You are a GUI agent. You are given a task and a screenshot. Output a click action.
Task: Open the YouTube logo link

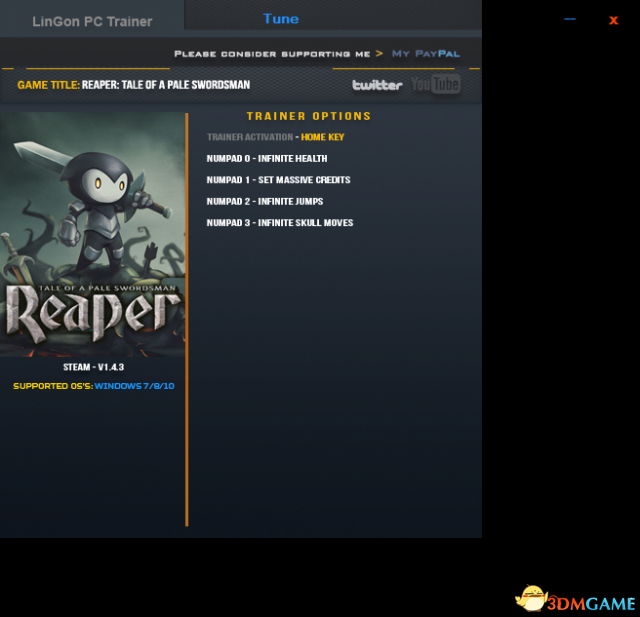click(x=436, y=84)
